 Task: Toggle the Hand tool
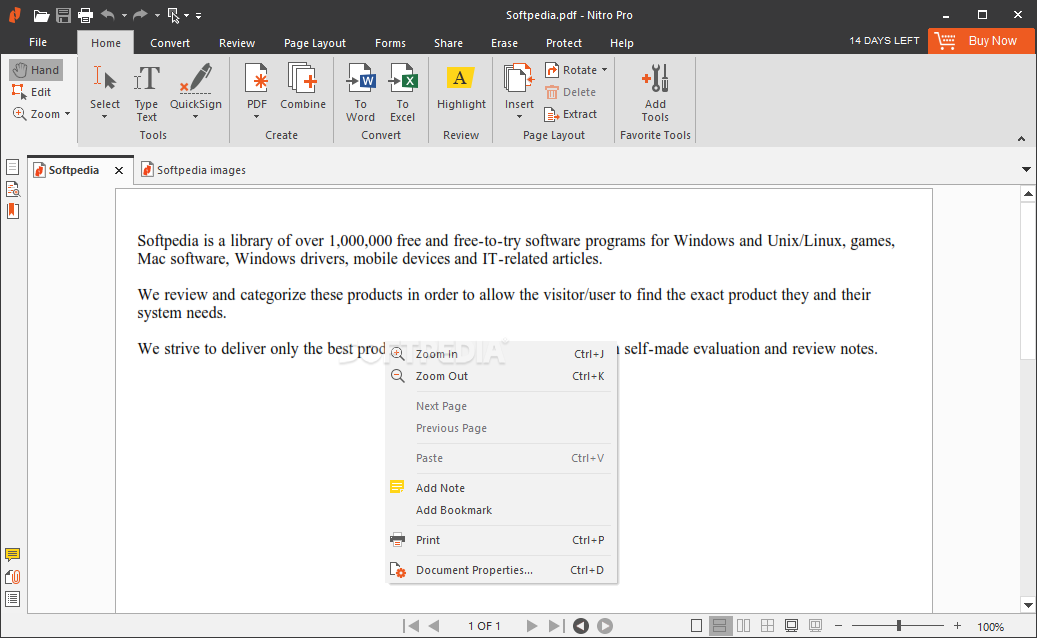click(36, 70)
